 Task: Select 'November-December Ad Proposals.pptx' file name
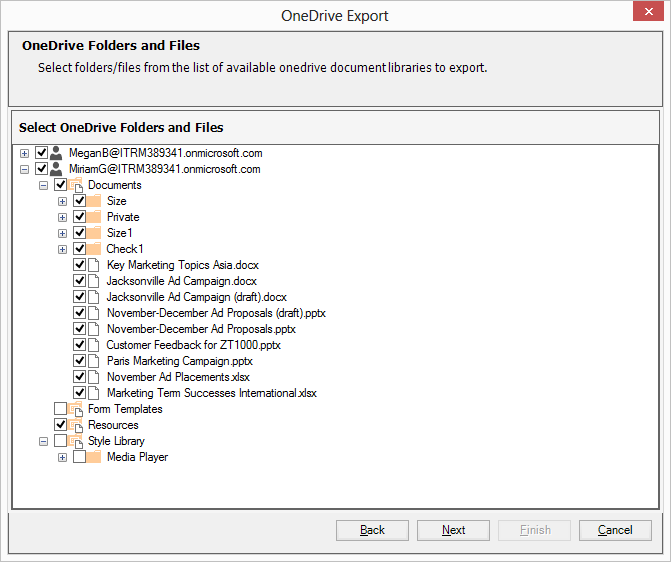coord(201,329)
